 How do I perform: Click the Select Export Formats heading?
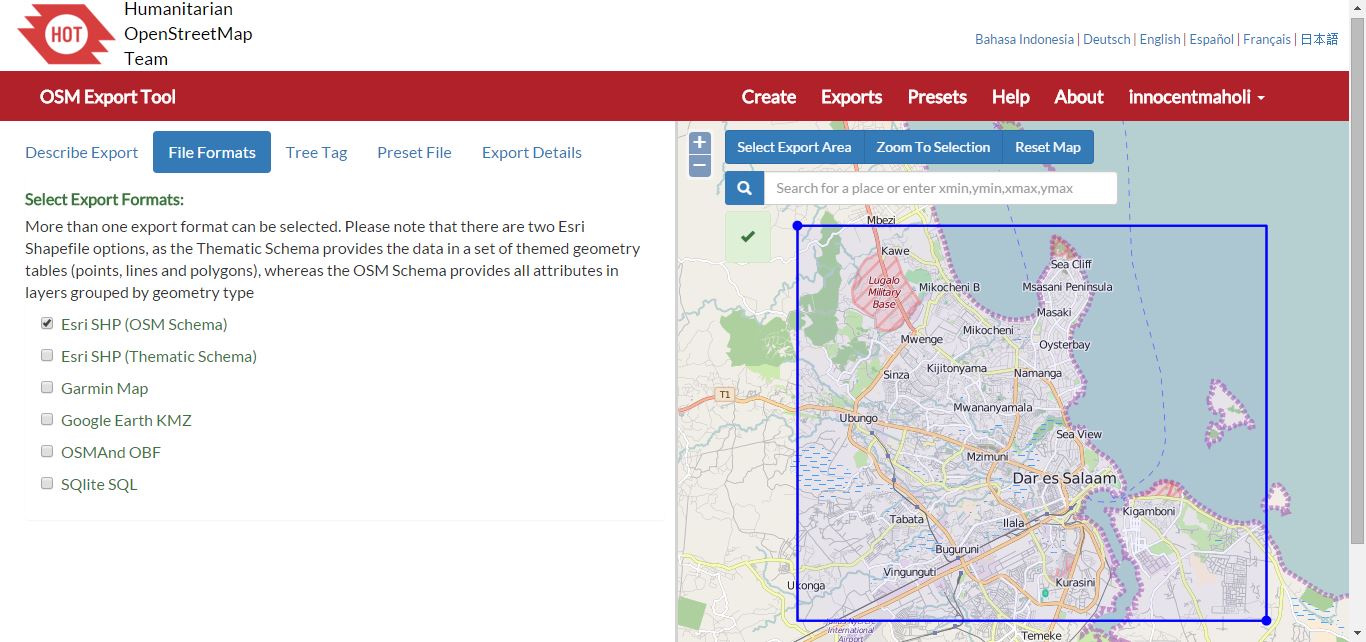[104, 199]
